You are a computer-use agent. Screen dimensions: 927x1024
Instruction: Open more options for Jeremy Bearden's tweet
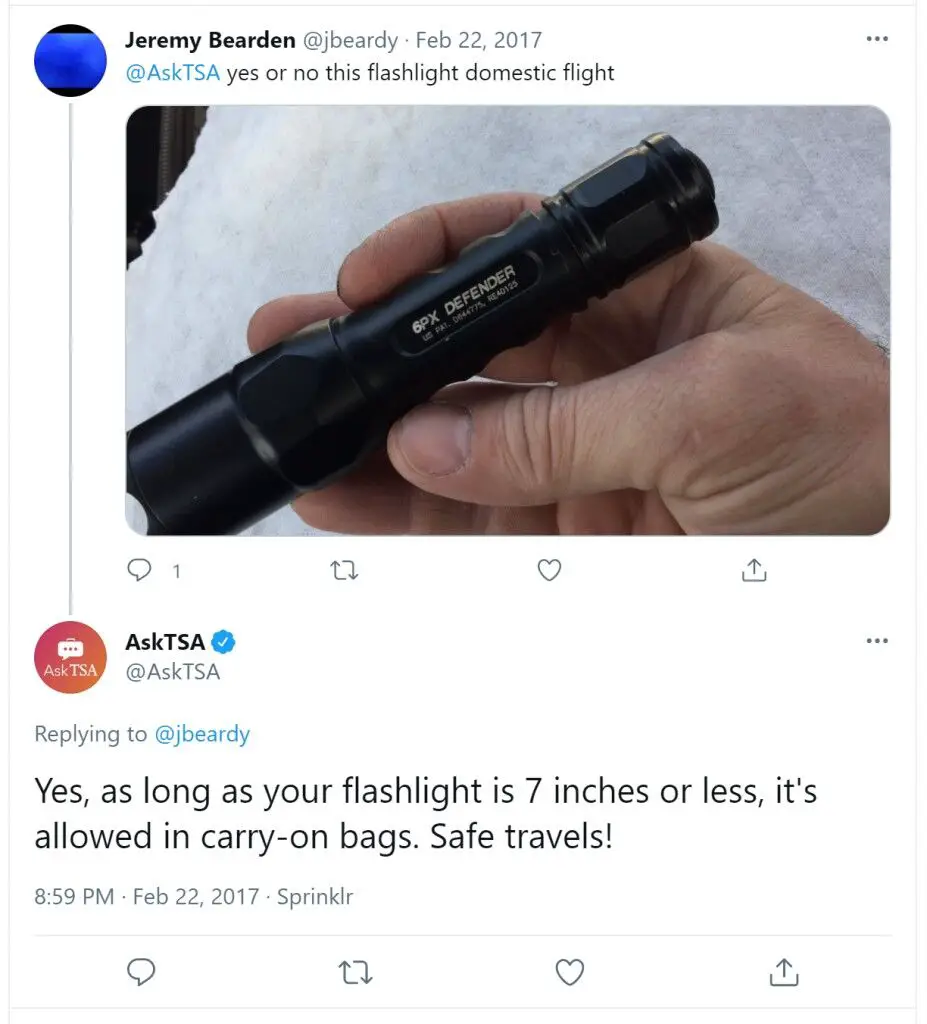pos(877,39)
